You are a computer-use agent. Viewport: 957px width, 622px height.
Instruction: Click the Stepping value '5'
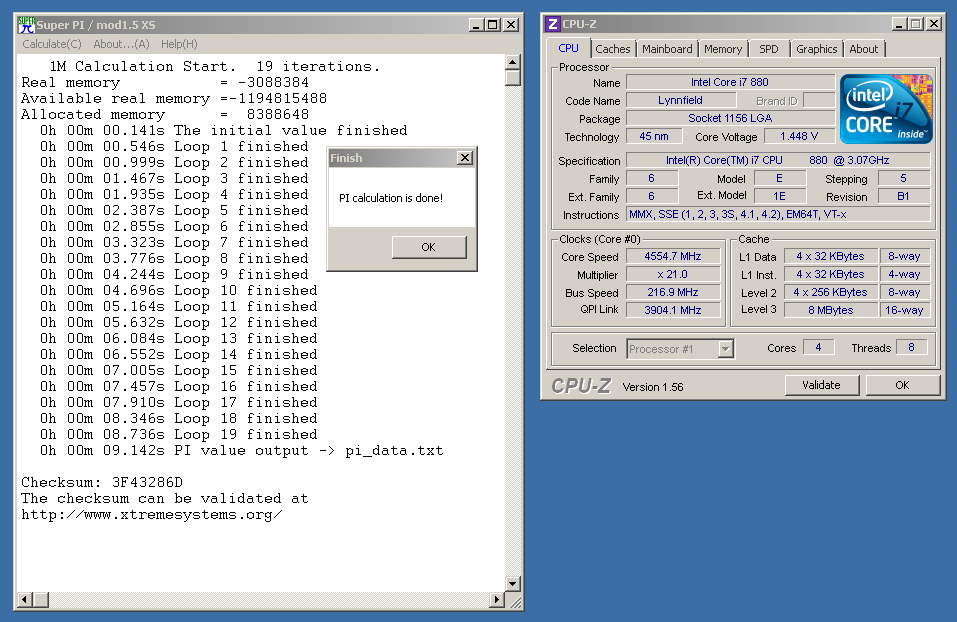click(x=904, y=178)
